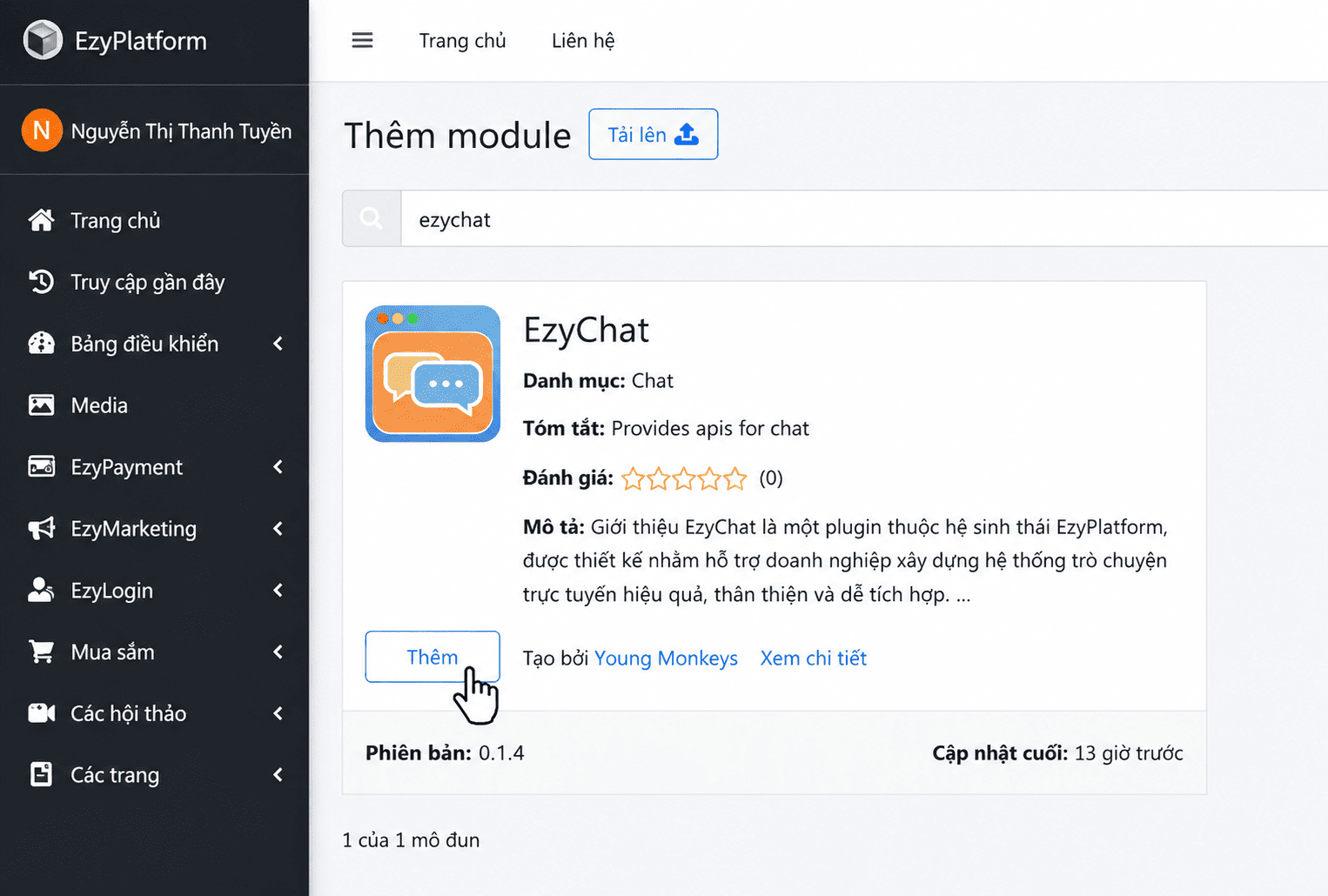Click the EzyLogin user icon
The width and height of the screenshot is (1328, 896).
click(x=41, y=590)
